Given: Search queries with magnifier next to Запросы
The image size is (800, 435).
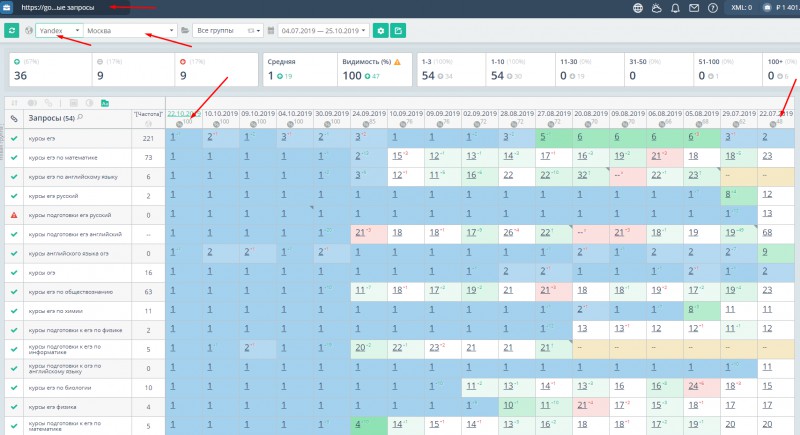Looking at the screenshot, I should coord(80,118).
